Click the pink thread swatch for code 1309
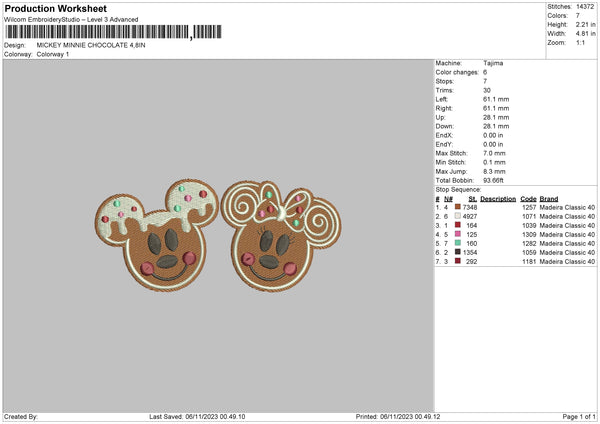The height and width of the screenshot is (424, 600). point(458,234)
